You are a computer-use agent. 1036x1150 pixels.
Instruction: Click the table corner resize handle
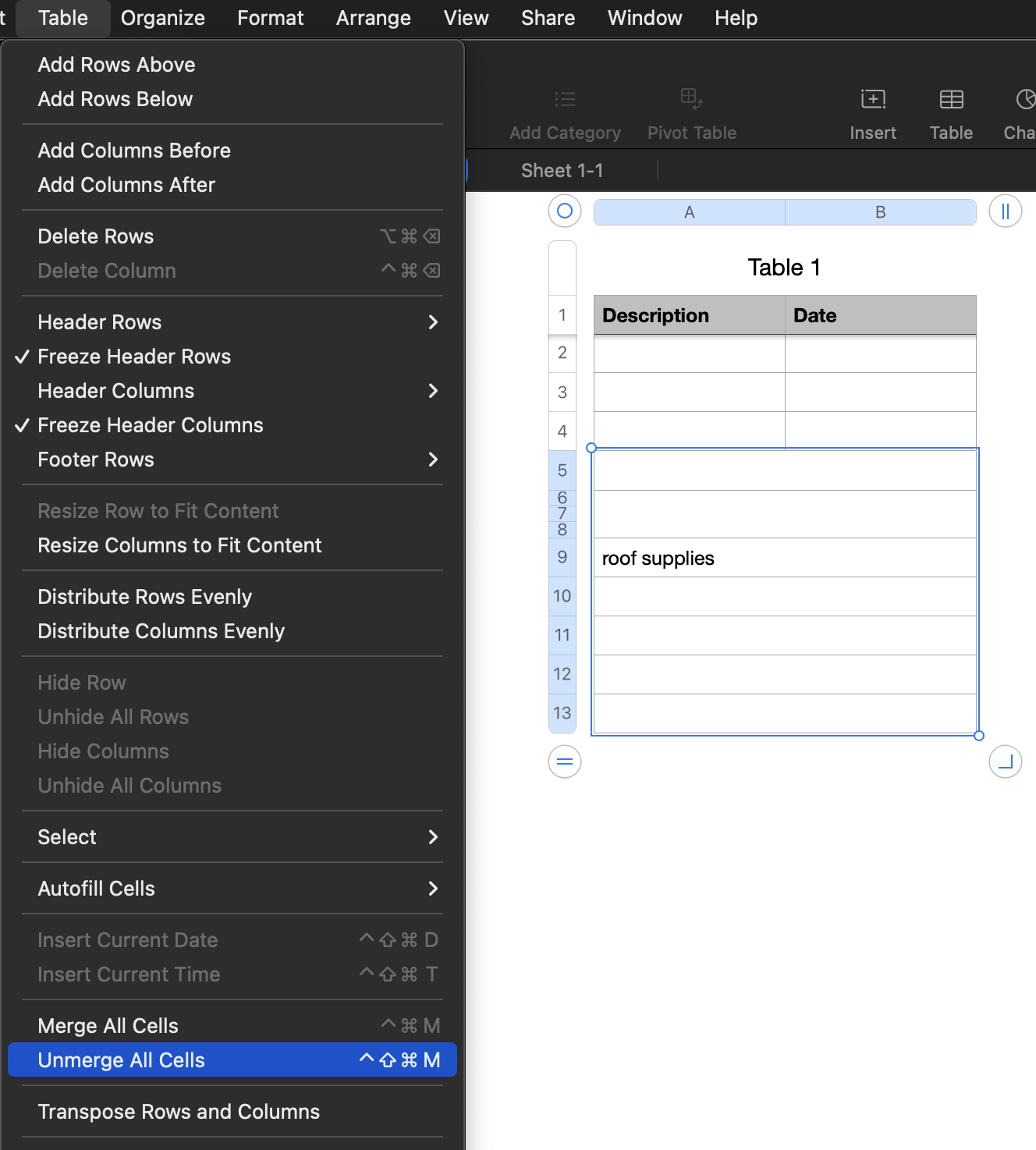coord(1005,761)
